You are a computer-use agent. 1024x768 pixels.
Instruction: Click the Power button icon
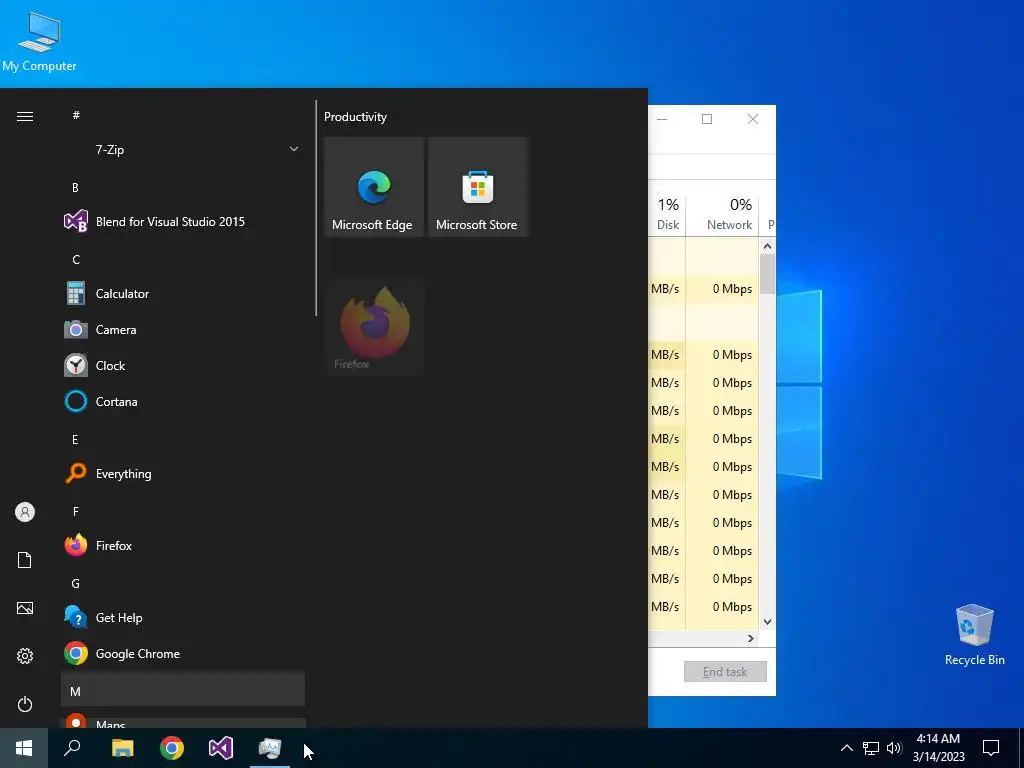pos(25,704)
